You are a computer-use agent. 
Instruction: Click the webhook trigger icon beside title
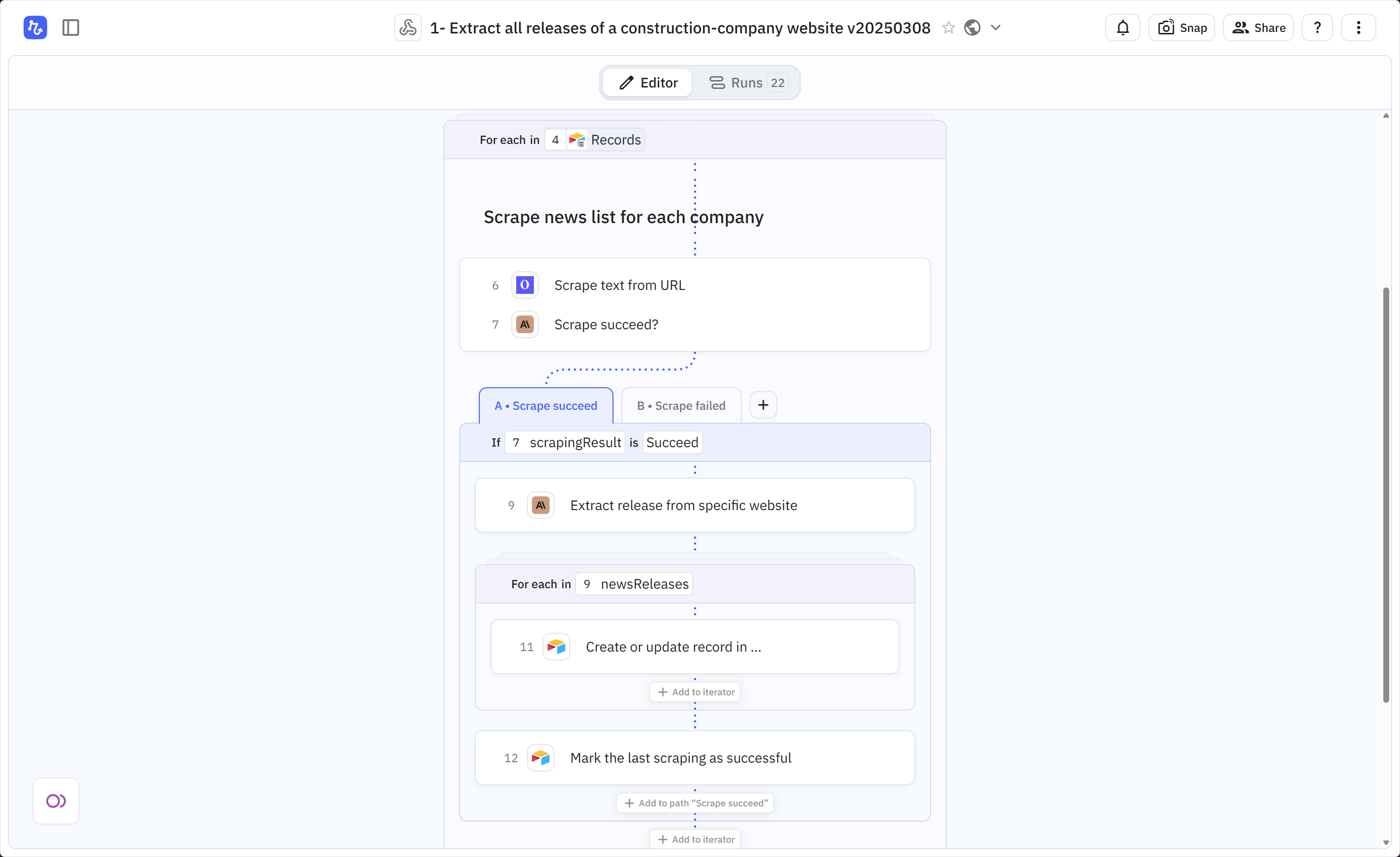(x=408, y=28)
